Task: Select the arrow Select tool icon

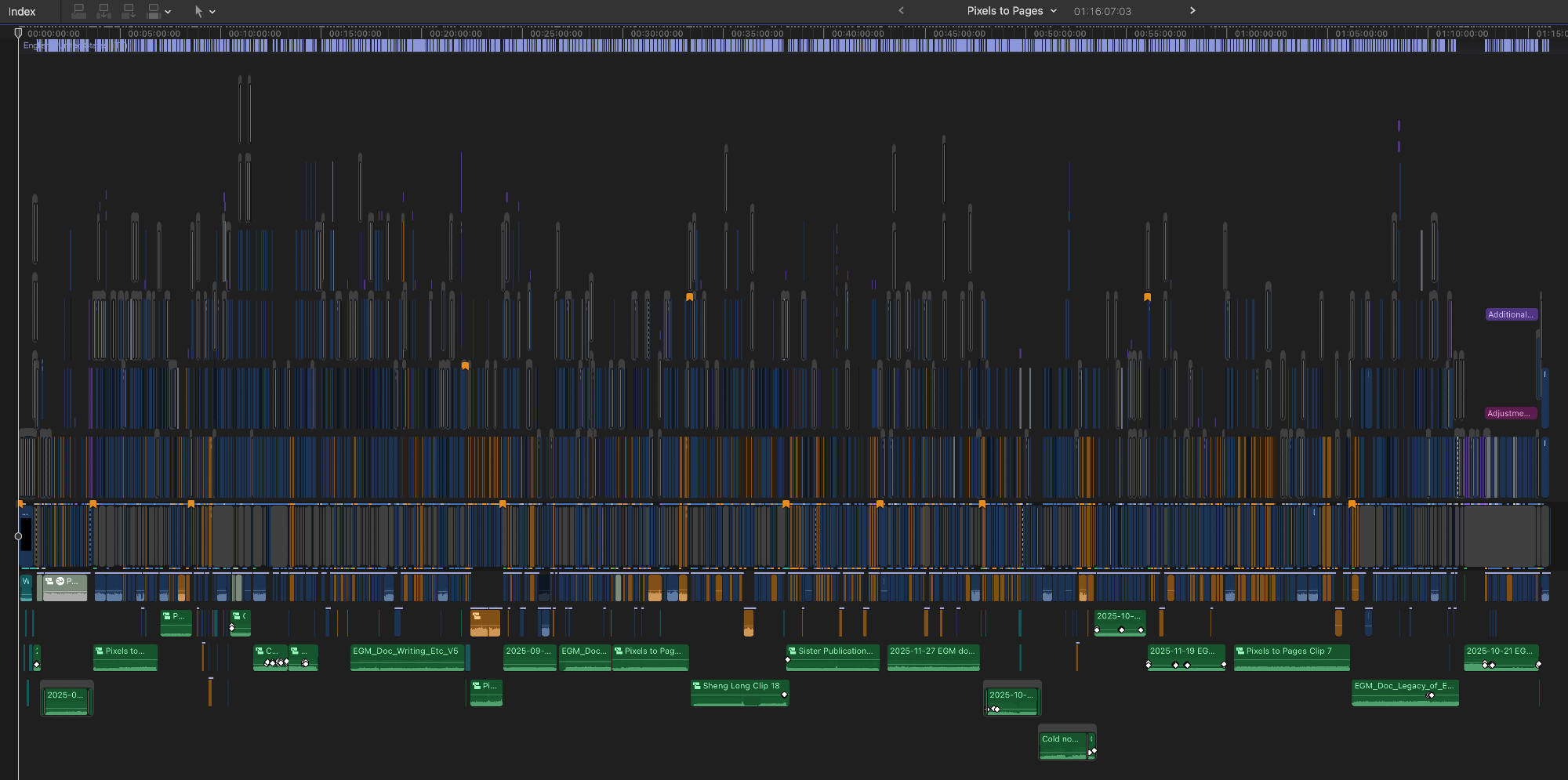Action: click(x=198, y=11)
